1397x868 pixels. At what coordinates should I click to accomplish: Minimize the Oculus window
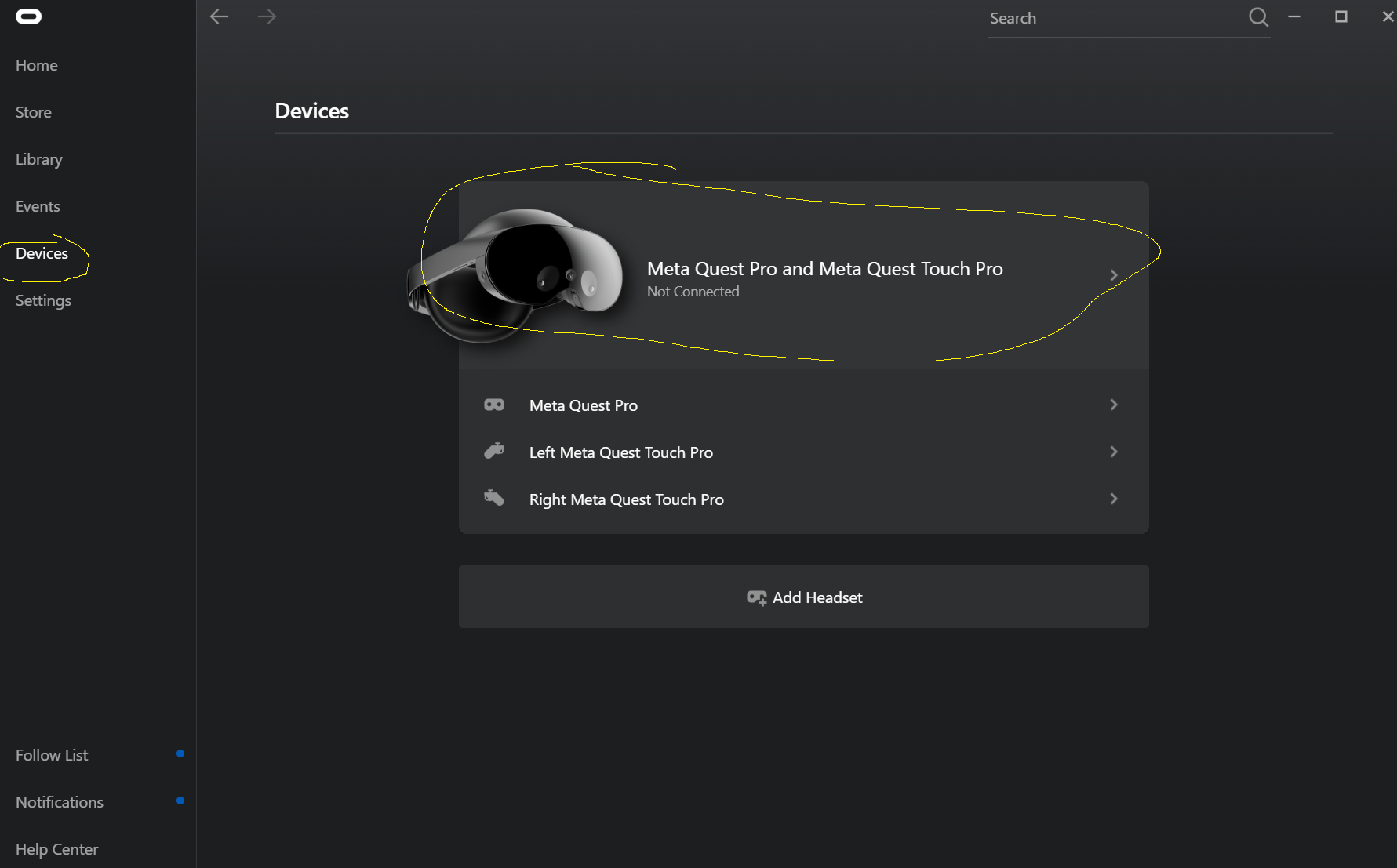(x=1294, y=16)
